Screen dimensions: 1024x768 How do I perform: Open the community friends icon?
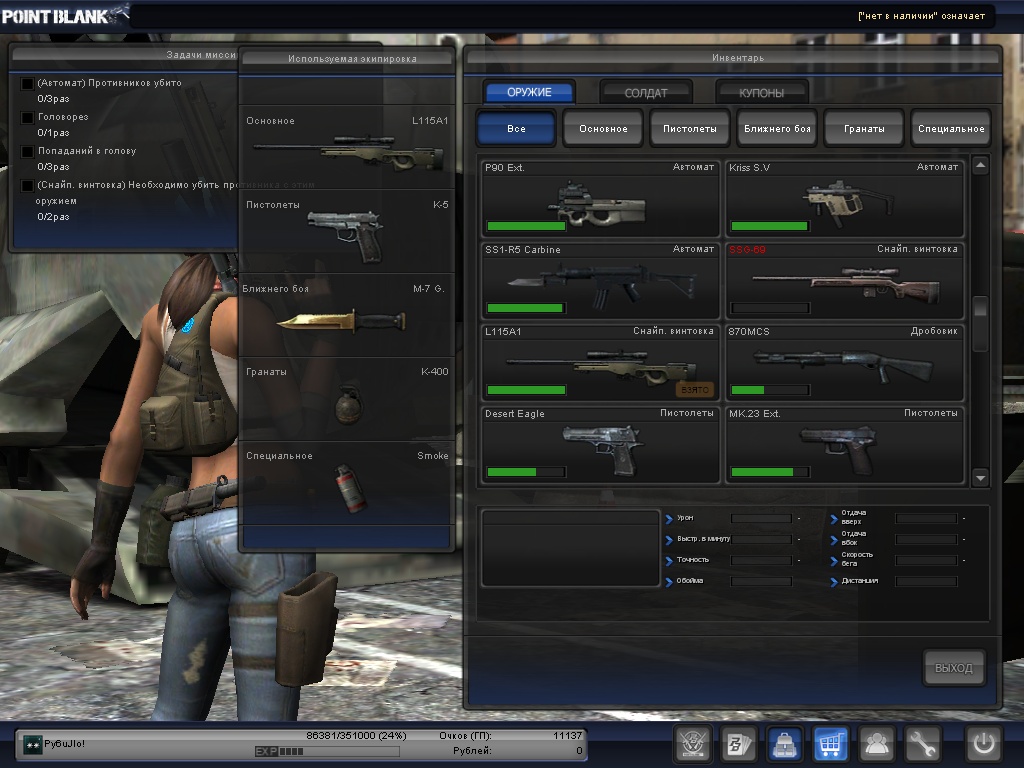(x=877, y=744)
